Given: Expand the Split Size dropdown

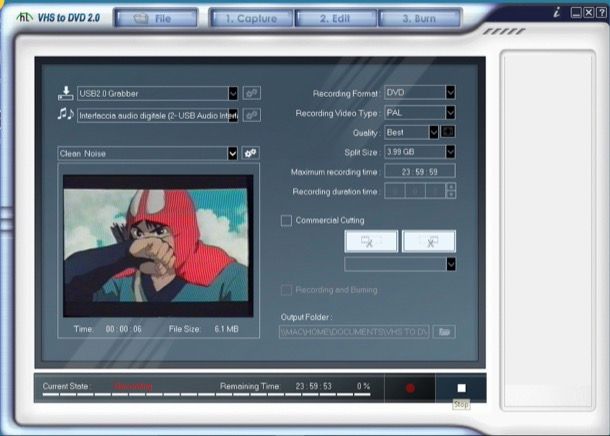Looking at the screenshot, I should click(450, 151).
